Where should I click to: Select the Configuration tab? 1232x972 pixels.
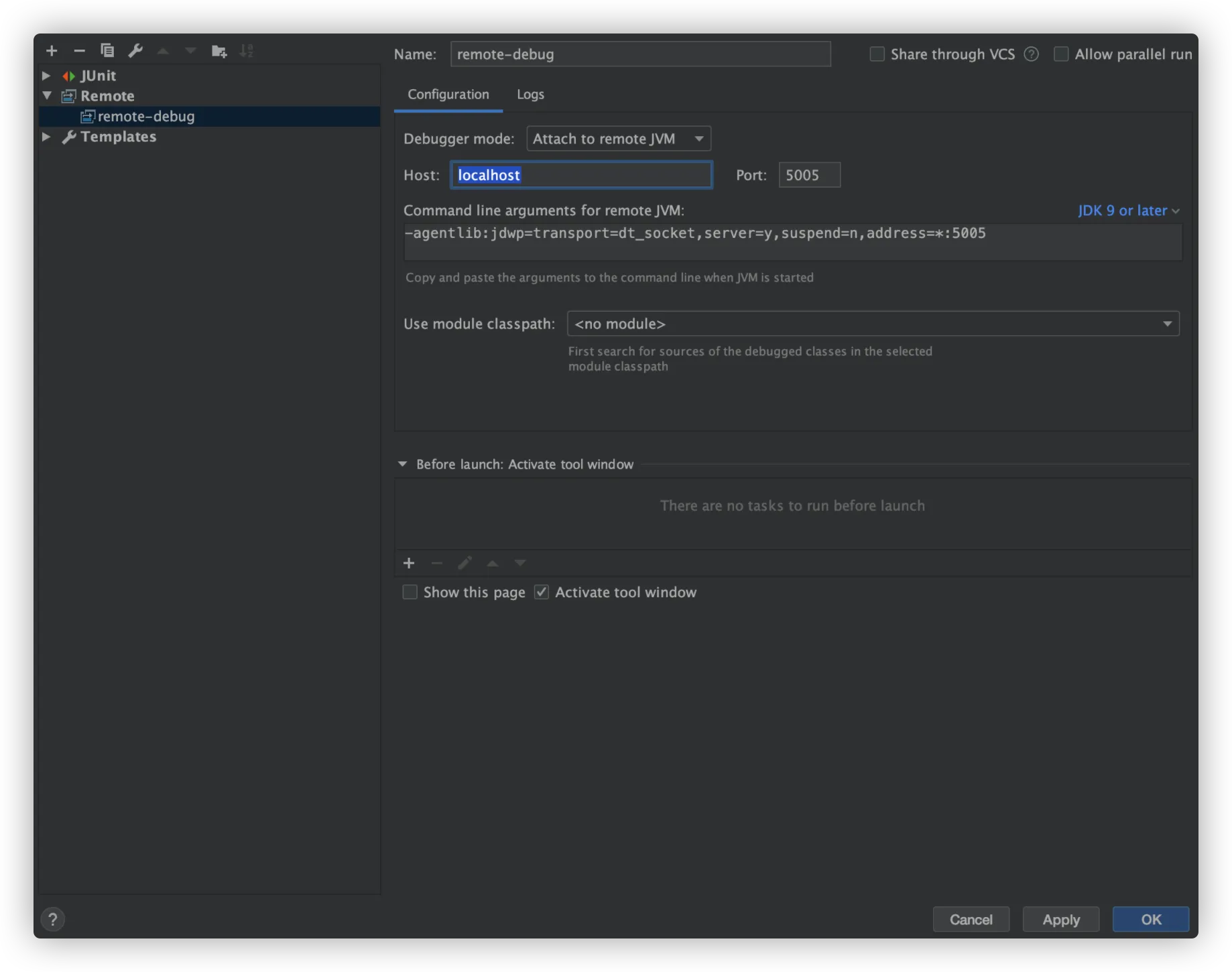(448, 95)
